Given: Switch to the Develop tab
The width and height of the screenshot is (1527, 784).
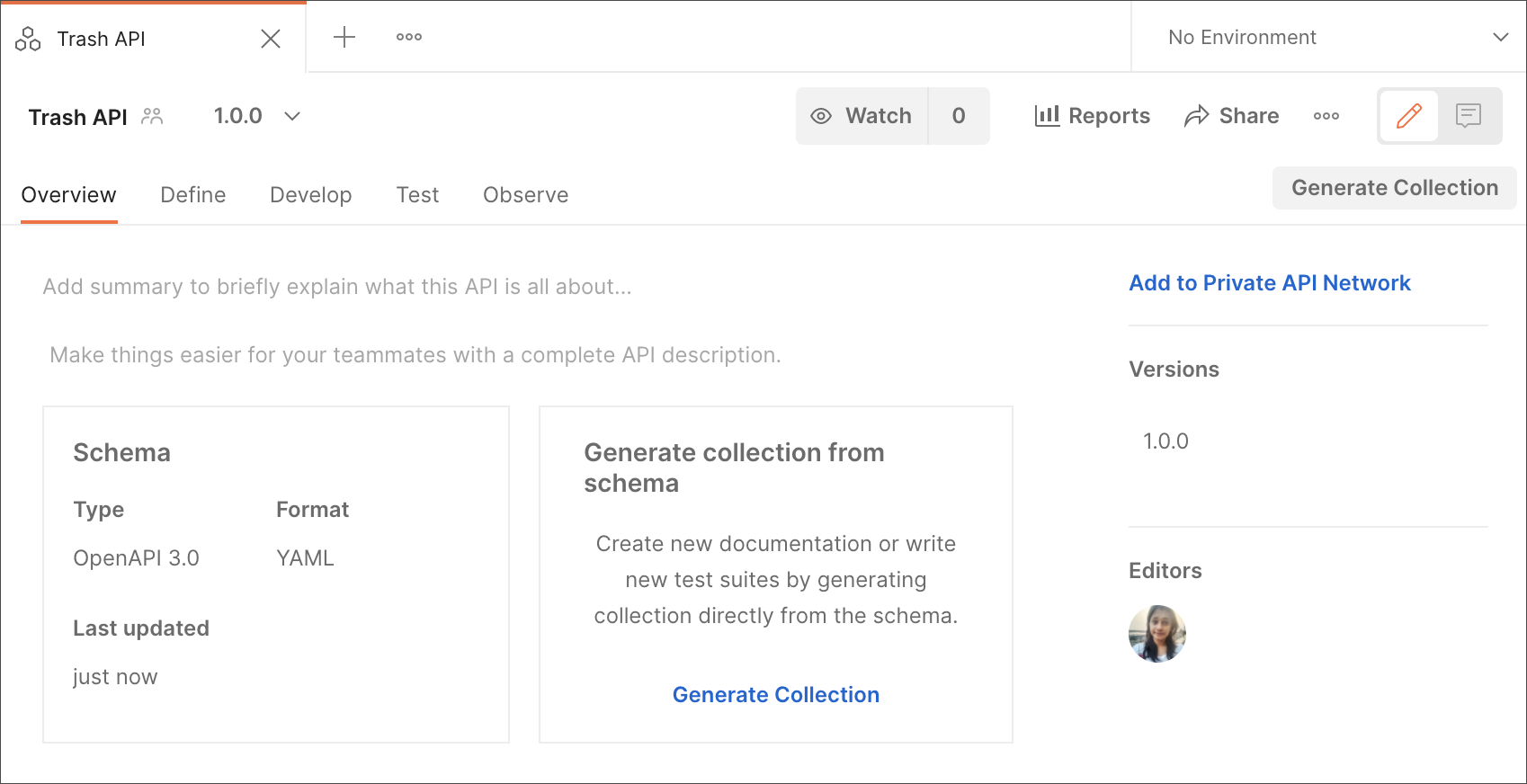Looking at the screenshot, I should 311,195.
